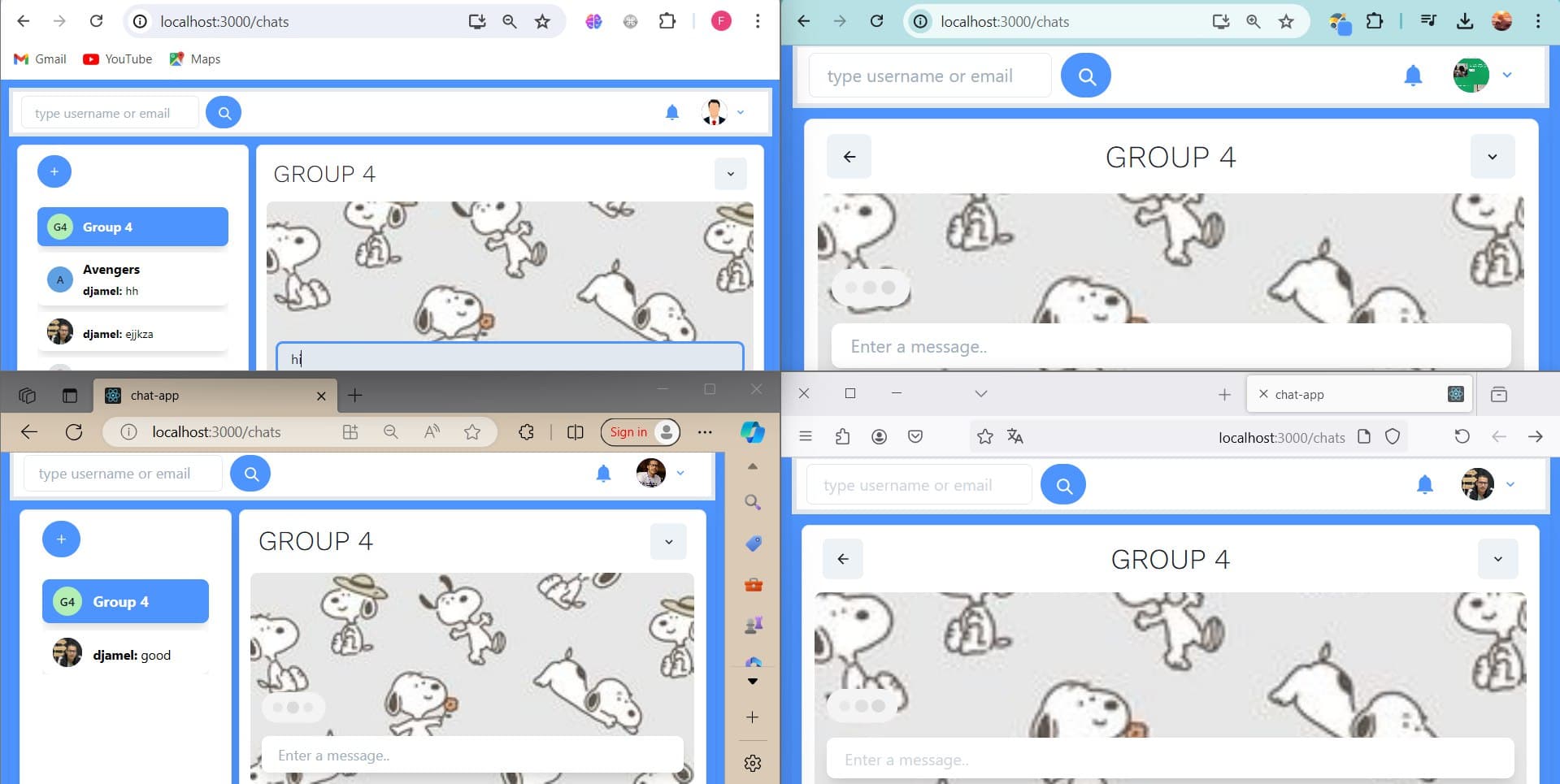Open Edge sidebar settings gear
Viewport: 1560px width, 784px height.
752,763
